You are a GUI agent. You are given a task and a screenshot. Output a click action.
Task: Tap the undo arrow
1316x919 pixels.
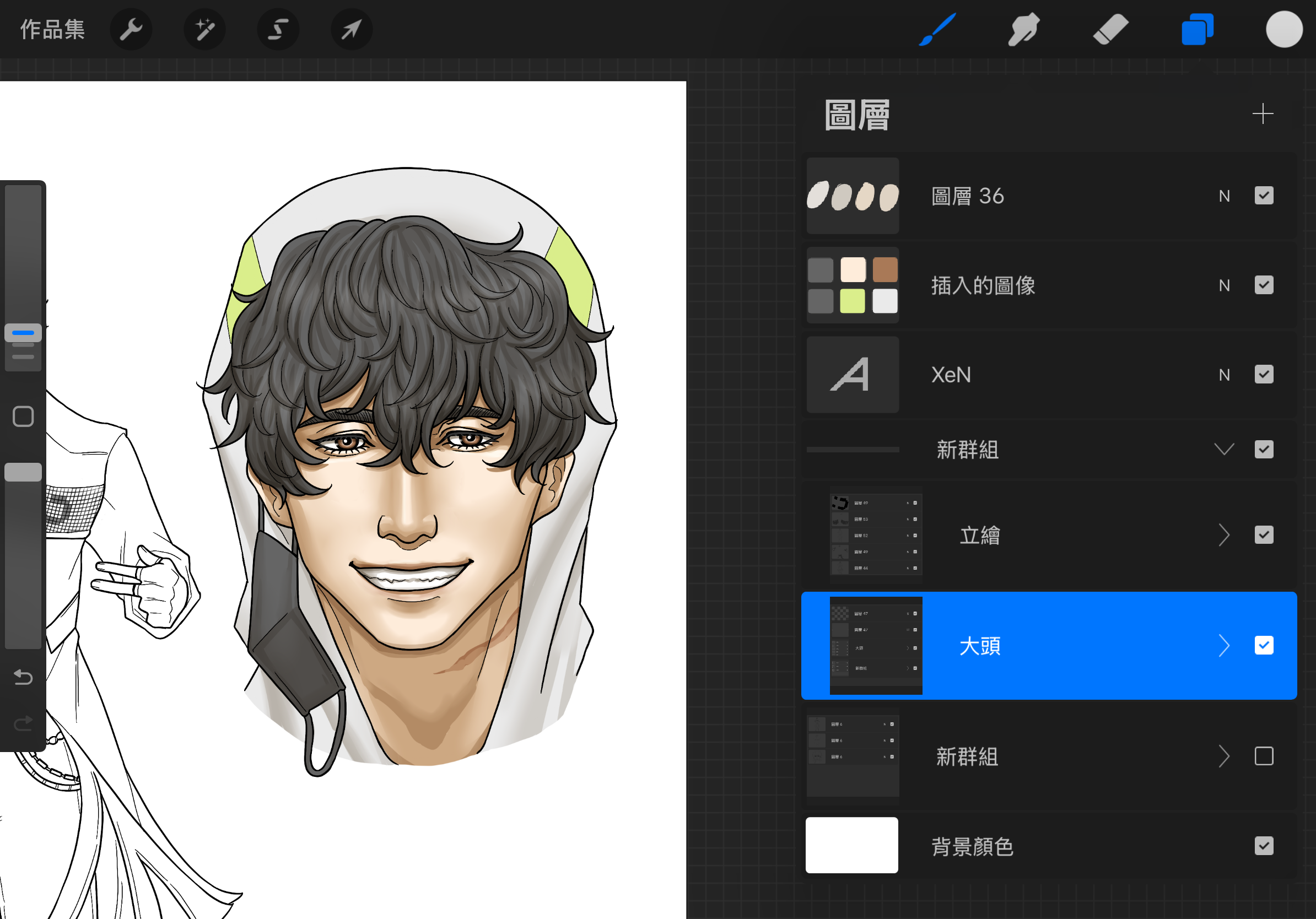pyautogui.click(x=23, y=678)
